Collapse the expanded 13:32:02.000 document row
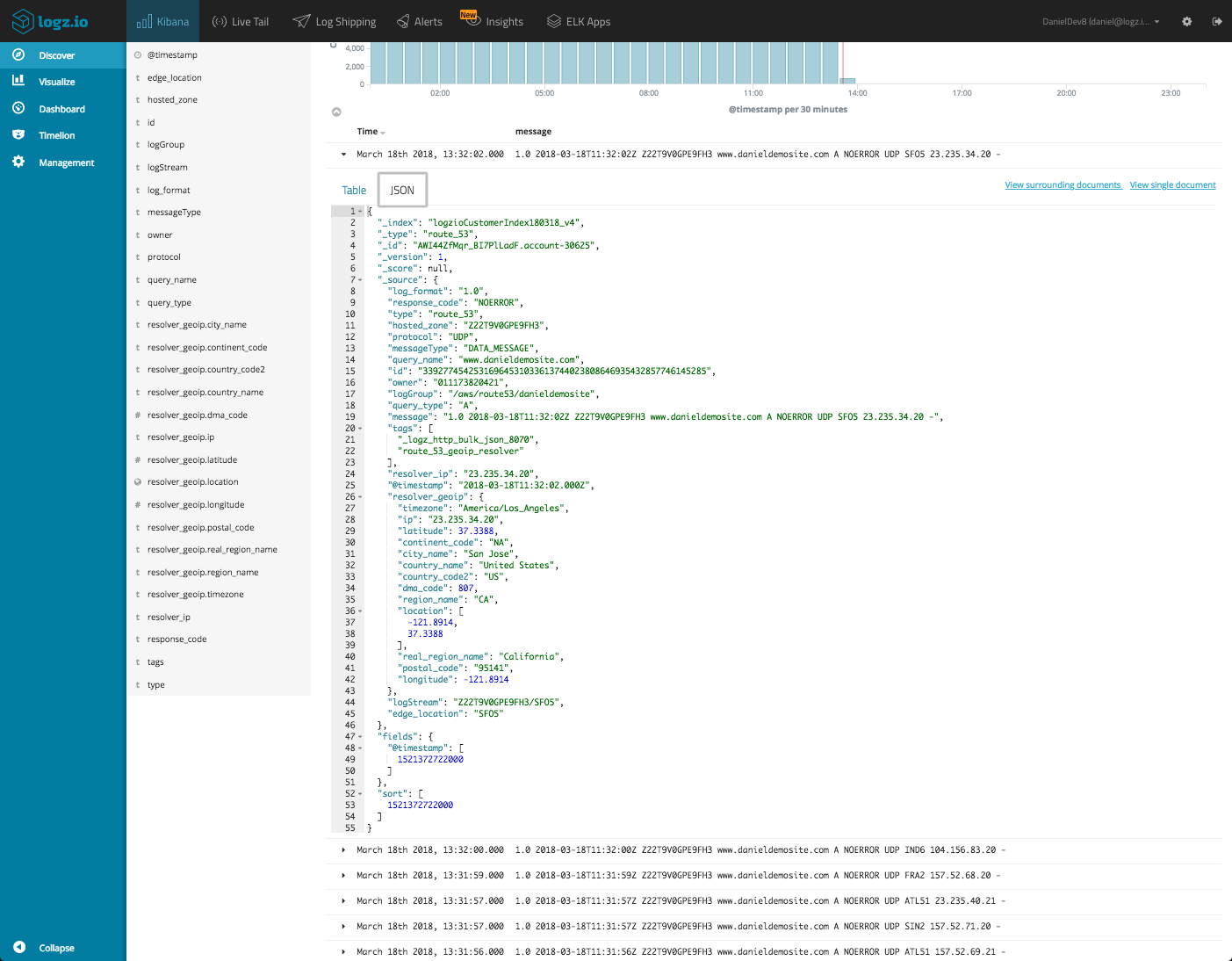Viewport: 1232px width, 961px height. pos(343,154)
